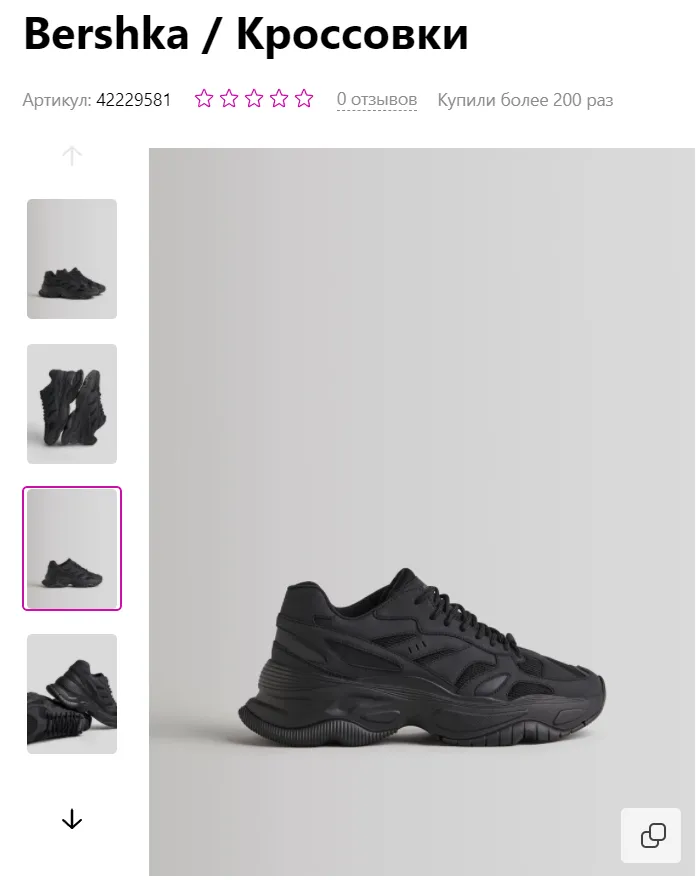The height and width of the screenshot is (880, 696).
Task: Click the Купили более 200 раз text
Action: tap(525, 100)
